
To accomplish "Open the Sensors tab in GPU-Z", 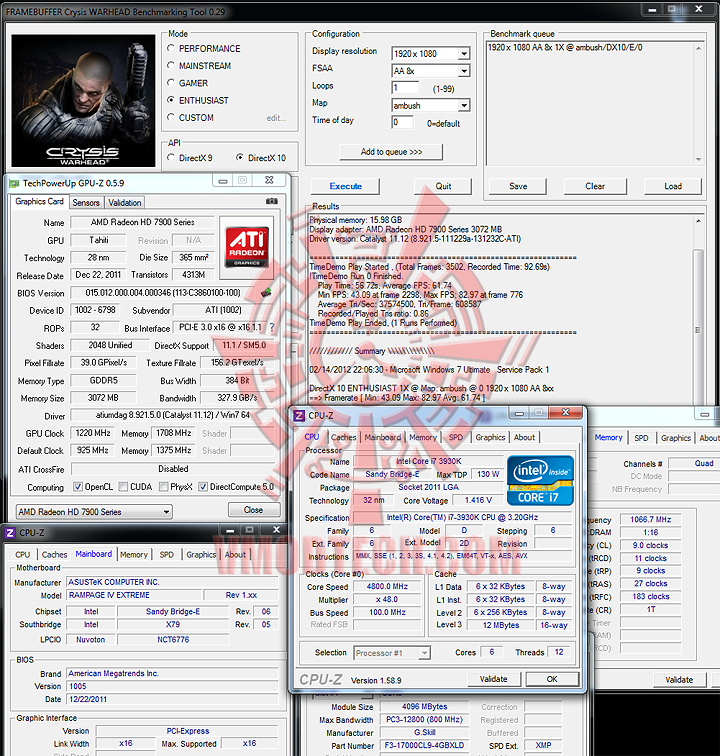I will tap(86, 202).
